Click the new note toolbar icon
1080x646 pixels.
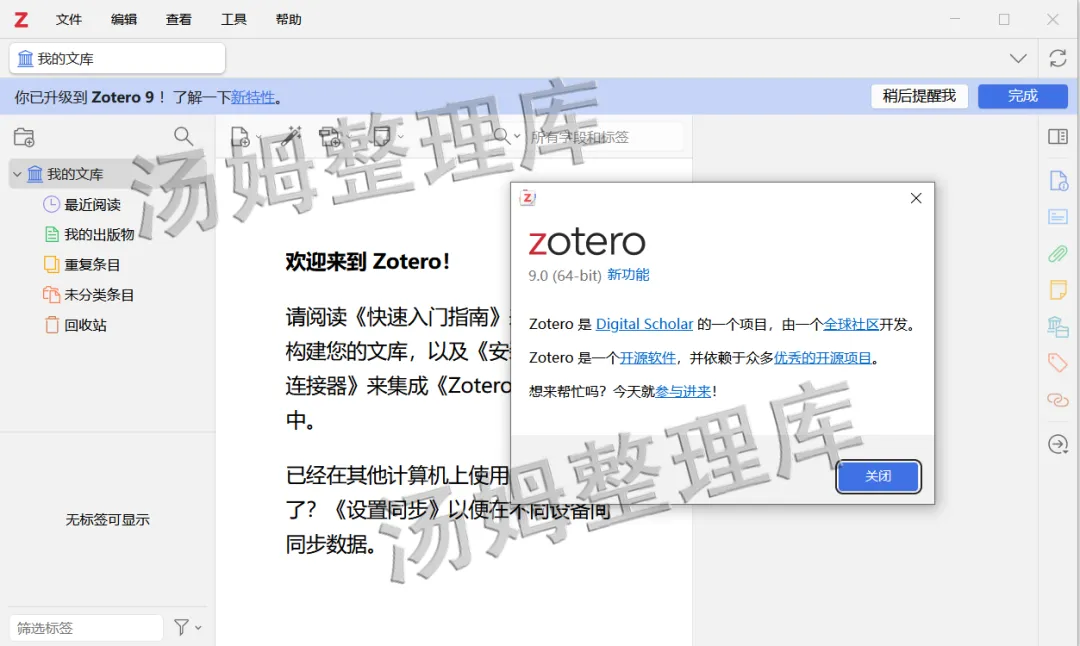[x=382, y=136]
